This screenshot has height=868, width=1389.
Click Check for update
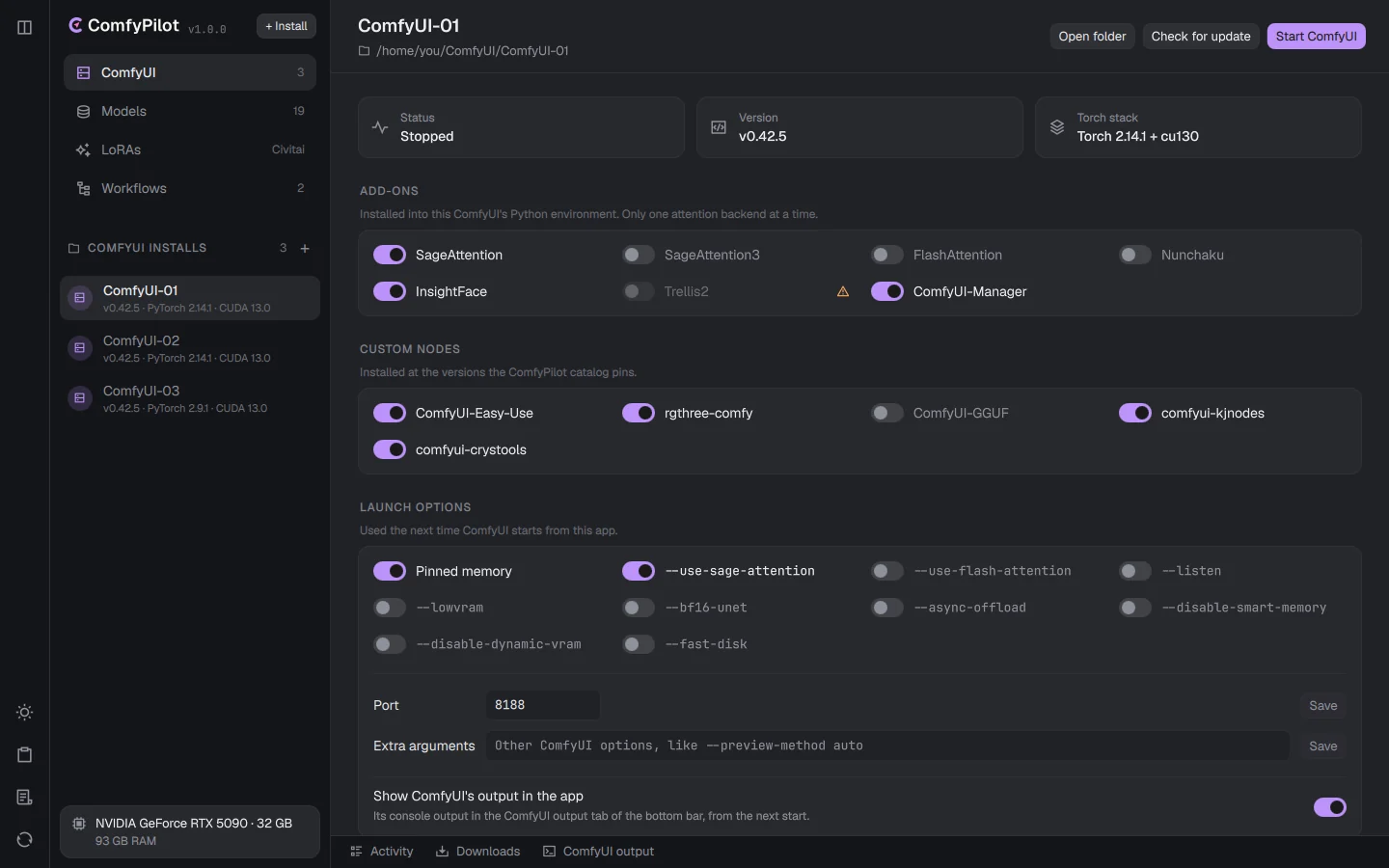click(1201, 37)
